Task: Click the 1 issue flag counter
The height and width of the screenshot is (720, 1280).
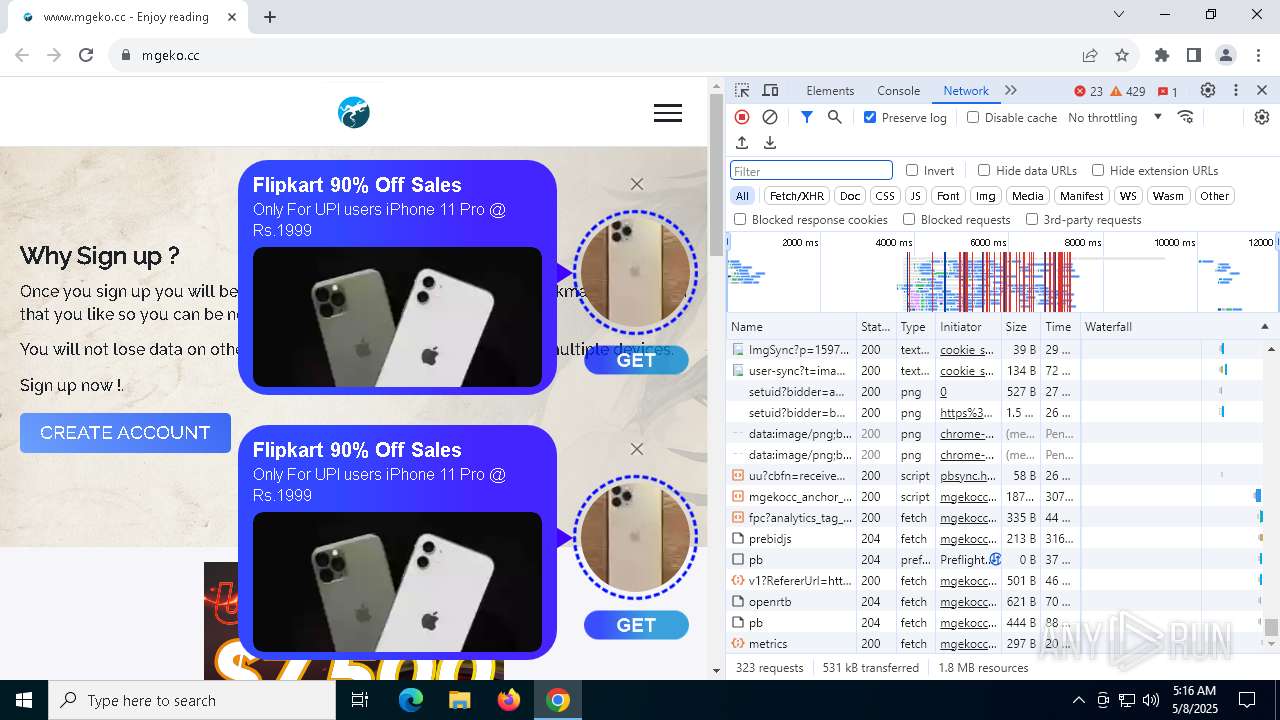Action: (1167, 91)
